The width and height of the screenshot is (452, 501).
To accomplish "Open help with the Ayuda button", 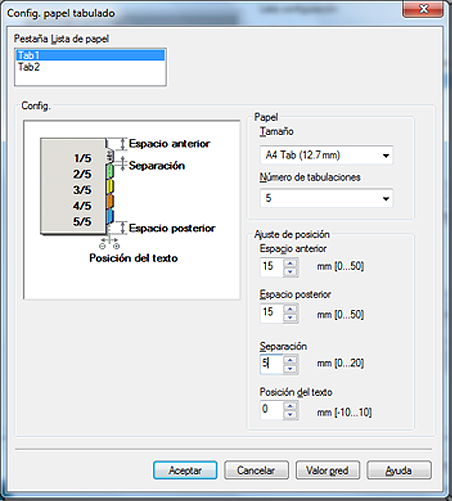I will point(399,470).
